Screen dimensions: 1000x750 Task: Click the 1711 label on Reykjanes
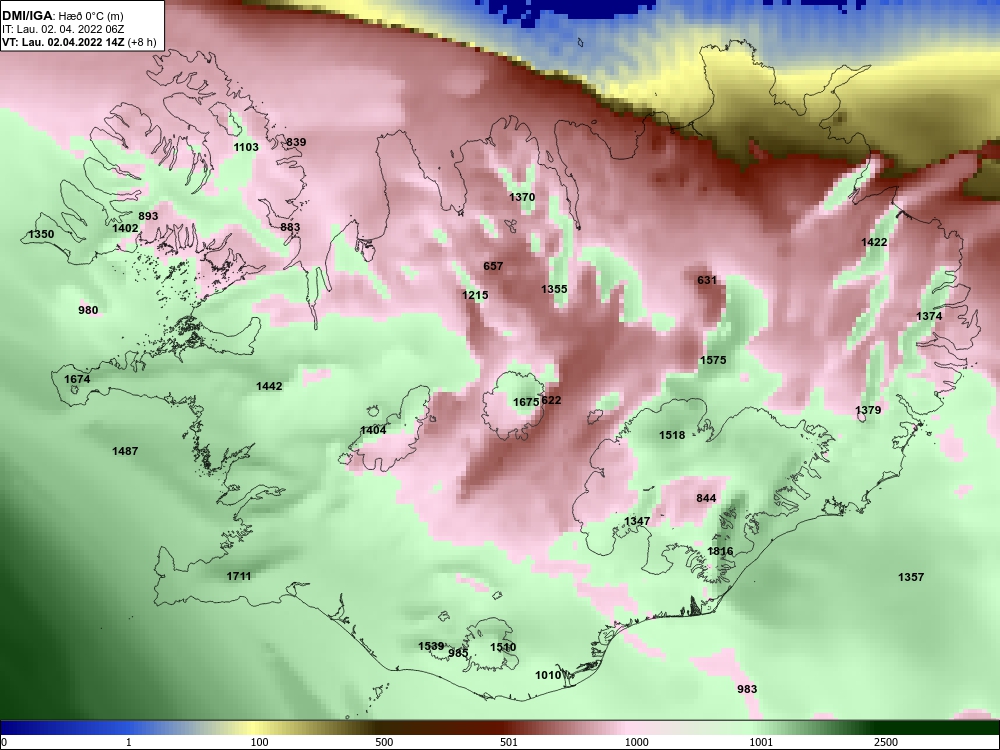tap(239, 576)
